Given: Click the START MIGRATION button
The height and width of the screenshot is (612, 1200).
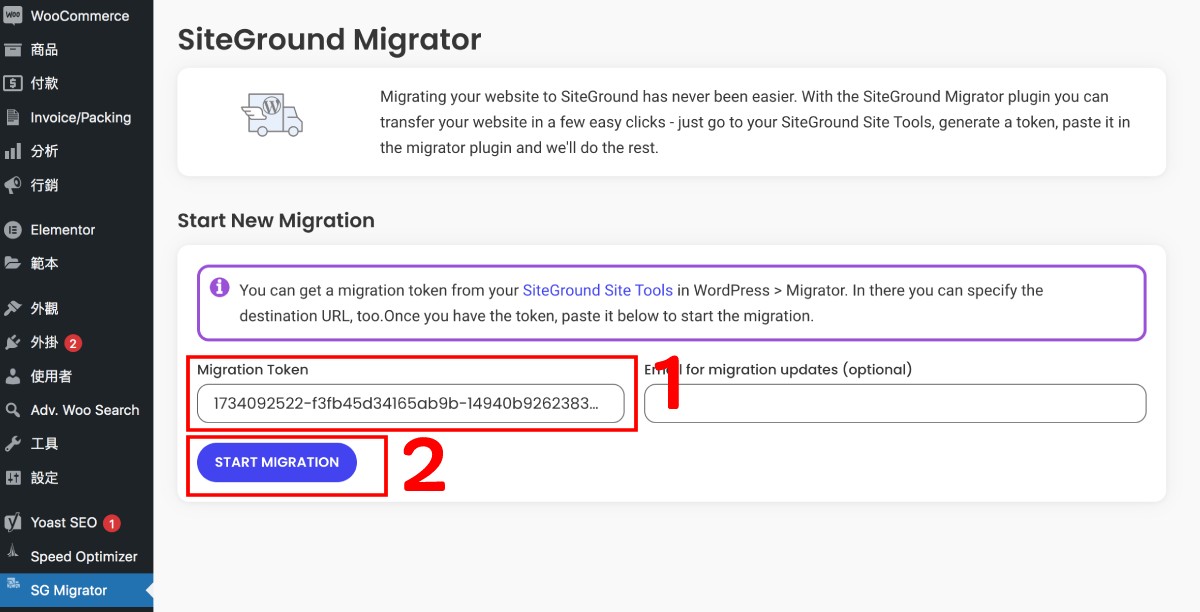Looking at the screenshot, I should tap(276, 462).
